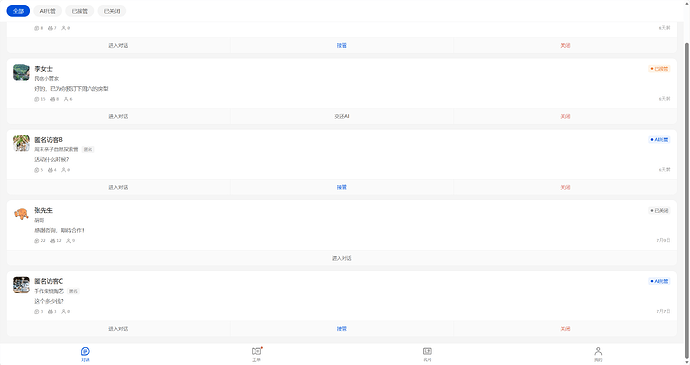The height and width of the screenshot is (365, 690).
Task: Click the grey 已关闭 badge on 张先生's card
Action: coord(659,210)
